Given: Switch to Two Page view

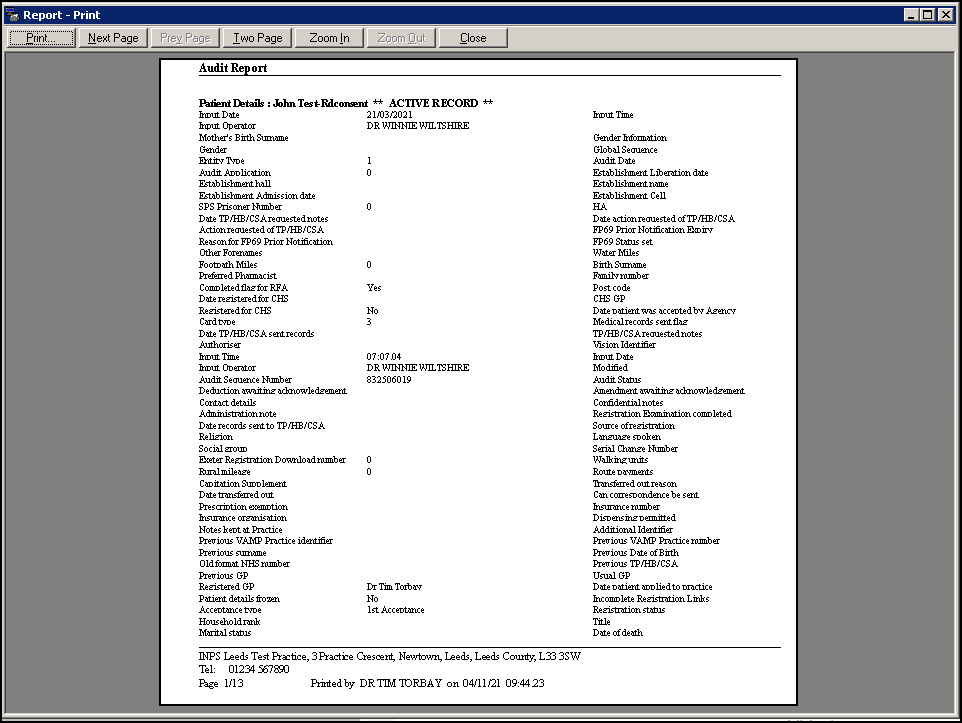Looking at the screenshot, I should [x=258, y=38].
